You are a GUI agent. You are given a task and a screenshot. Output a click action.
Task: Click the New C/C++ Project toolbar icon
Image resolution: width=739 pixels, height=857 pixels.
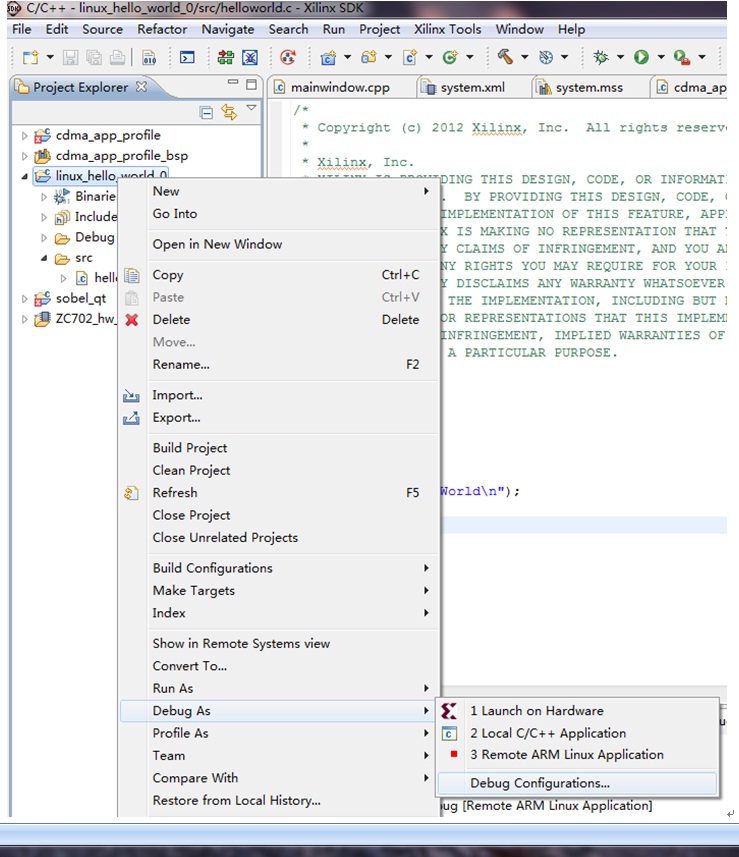[x=328, y=57]
